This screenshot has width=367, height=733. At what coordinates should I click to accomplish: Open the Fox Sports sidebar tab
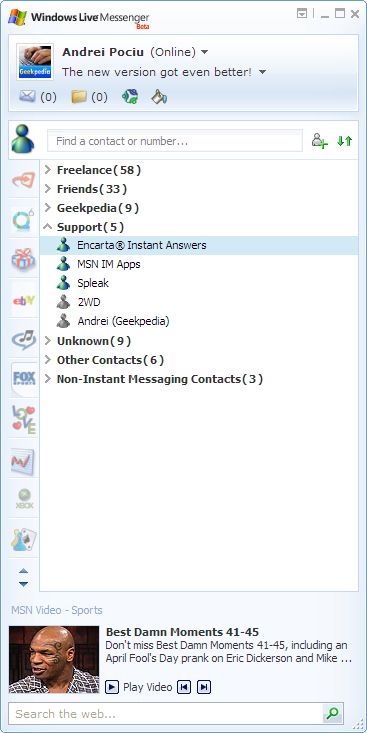point(23,378)
